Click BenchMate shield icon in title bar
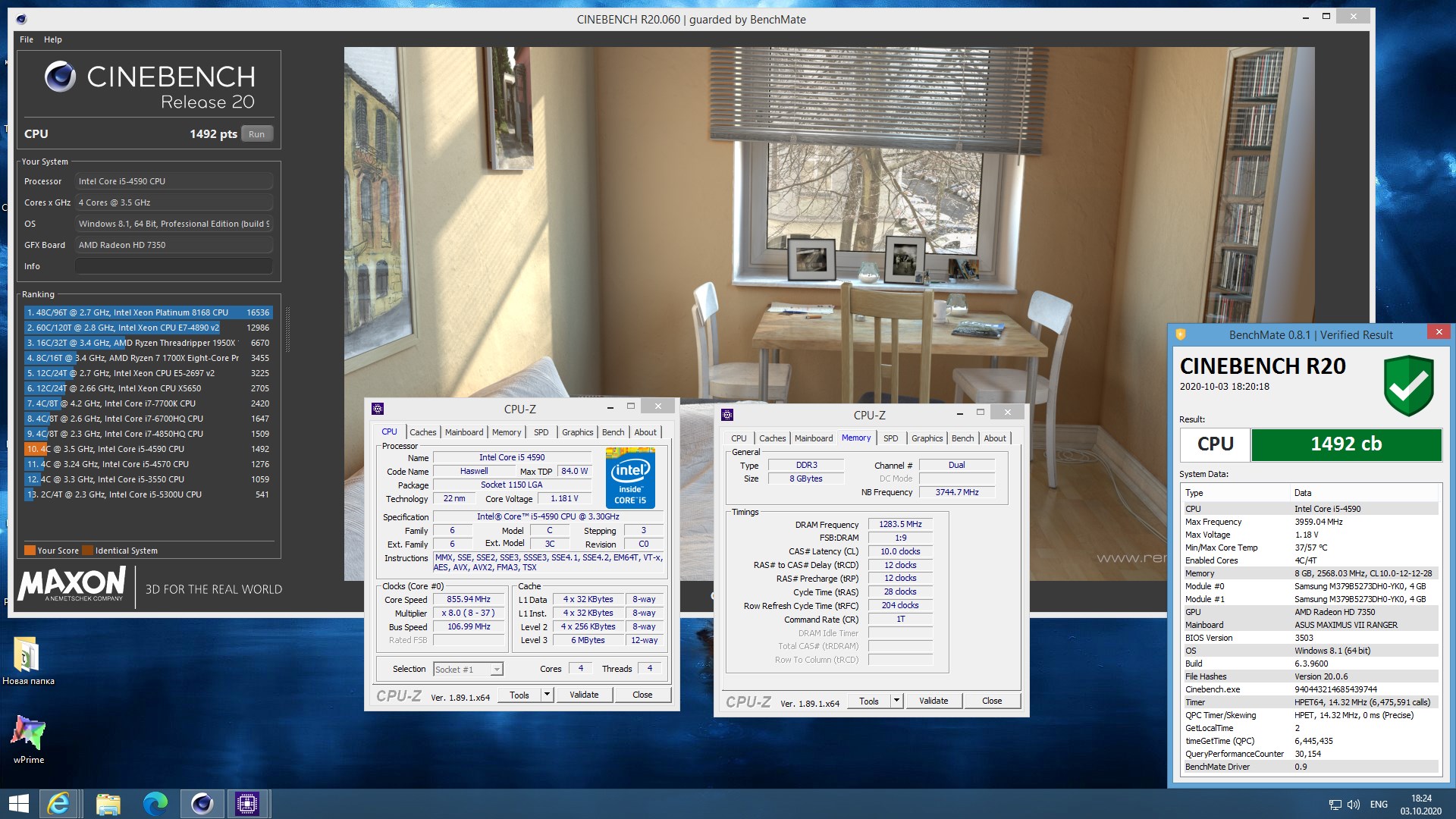 (1181, 334)
